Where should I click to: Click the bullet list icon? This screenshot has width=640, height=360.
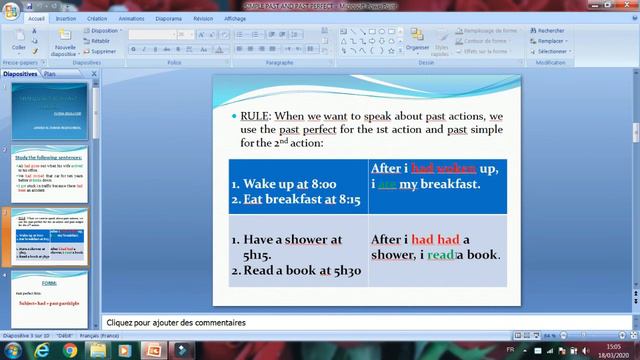[x=240, y=35]
